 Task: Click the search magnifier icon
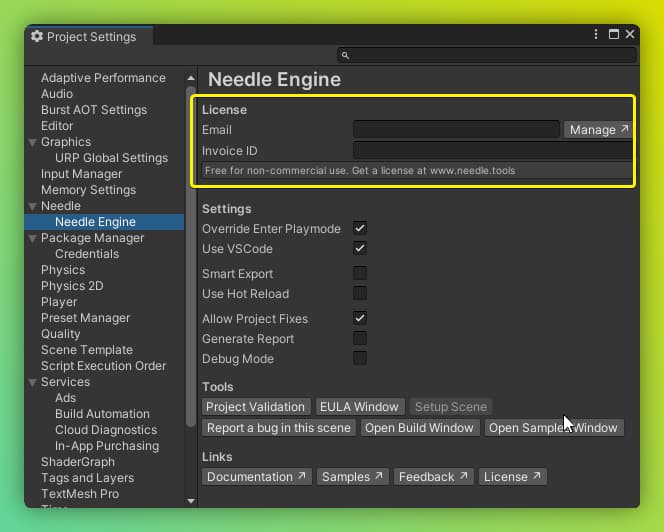pos(345,55)
